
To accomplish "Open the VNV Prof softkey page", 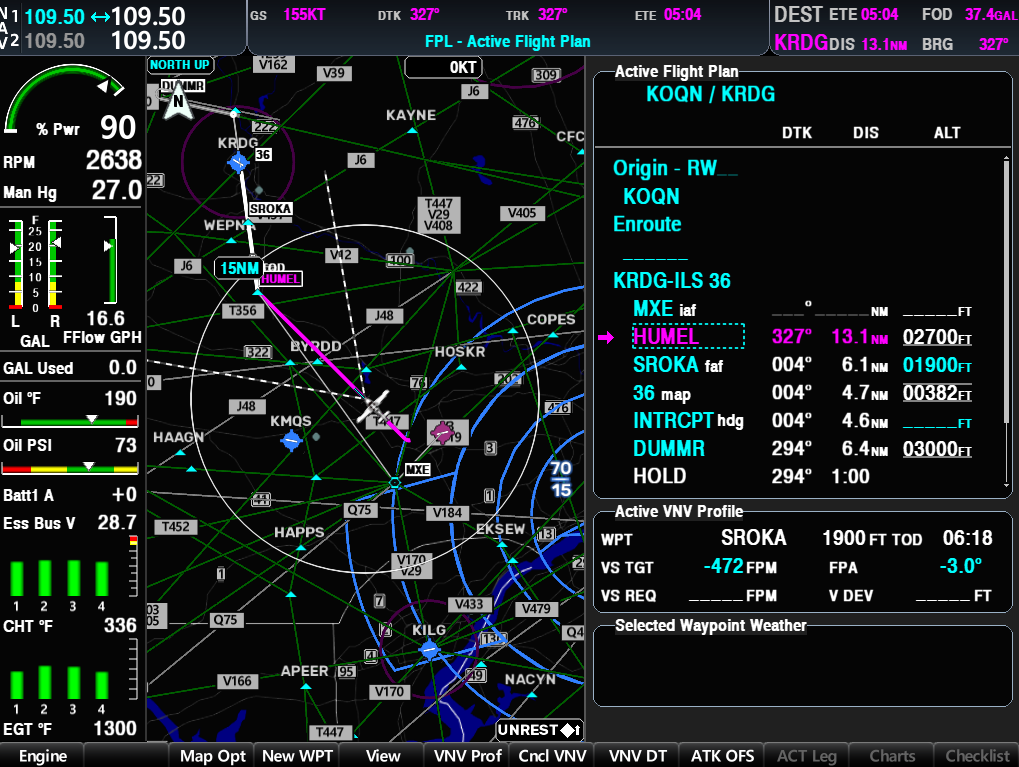I will pyautogui.click(x=468, y=756).
